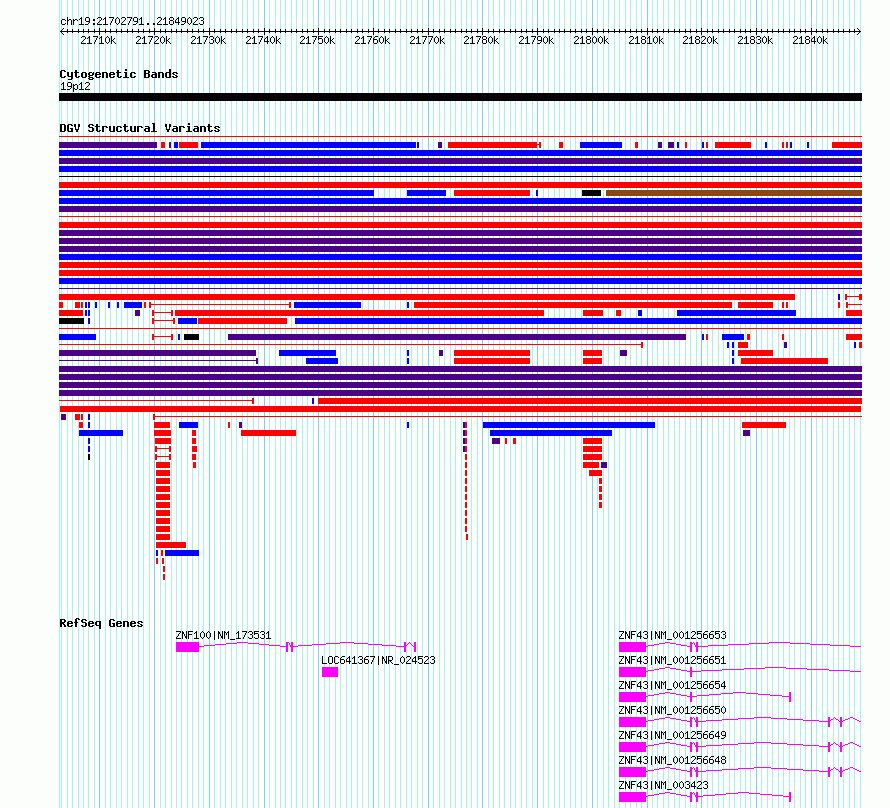Click the large magenta ZNF100 exon block
Screen dimensions: 890x808
point(187,647)
